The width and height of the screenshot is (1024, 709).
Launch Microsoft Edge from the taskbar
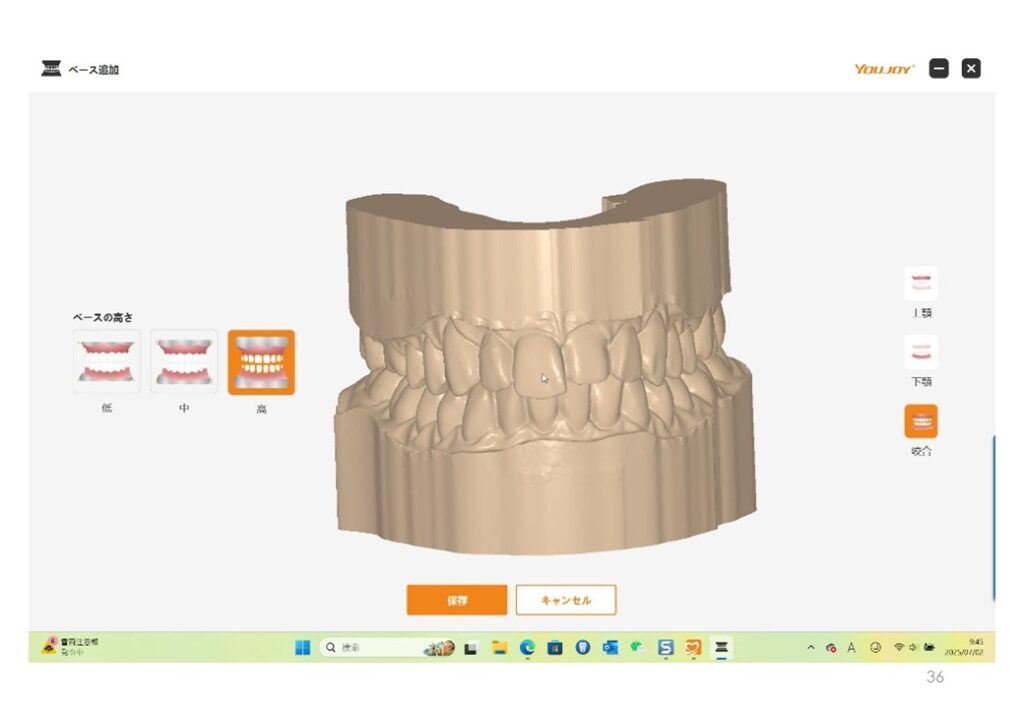(527, 648)
